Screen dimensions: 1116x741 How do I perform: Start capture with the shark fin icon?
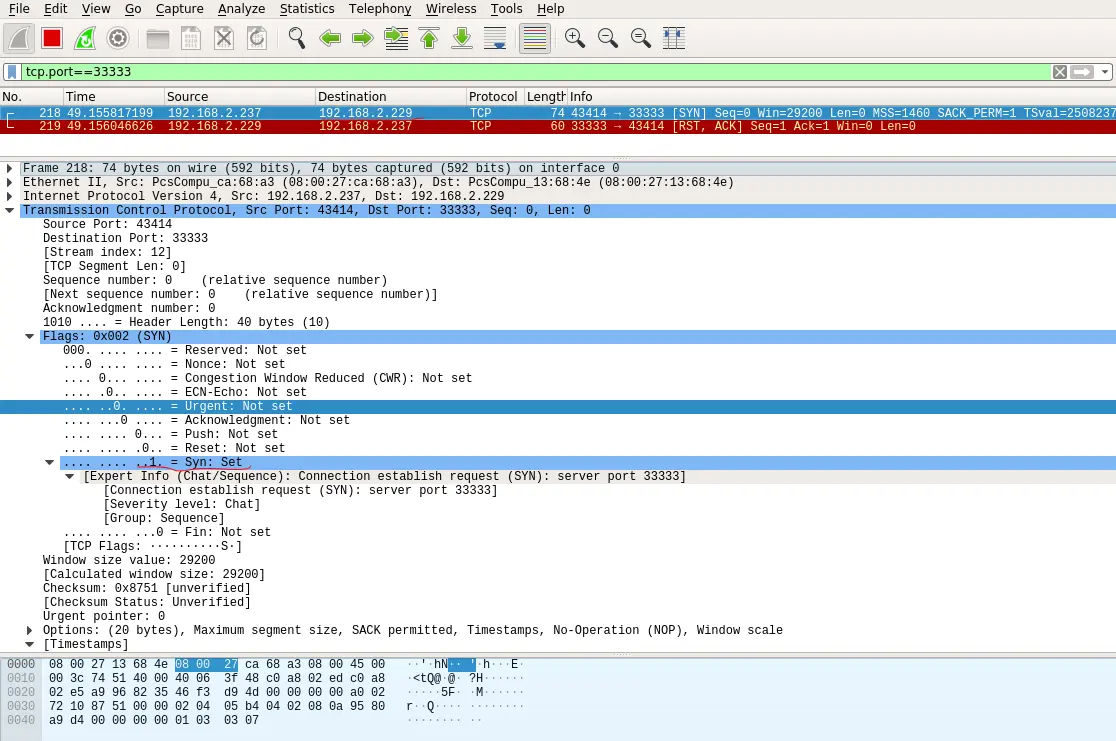point(19,38)
